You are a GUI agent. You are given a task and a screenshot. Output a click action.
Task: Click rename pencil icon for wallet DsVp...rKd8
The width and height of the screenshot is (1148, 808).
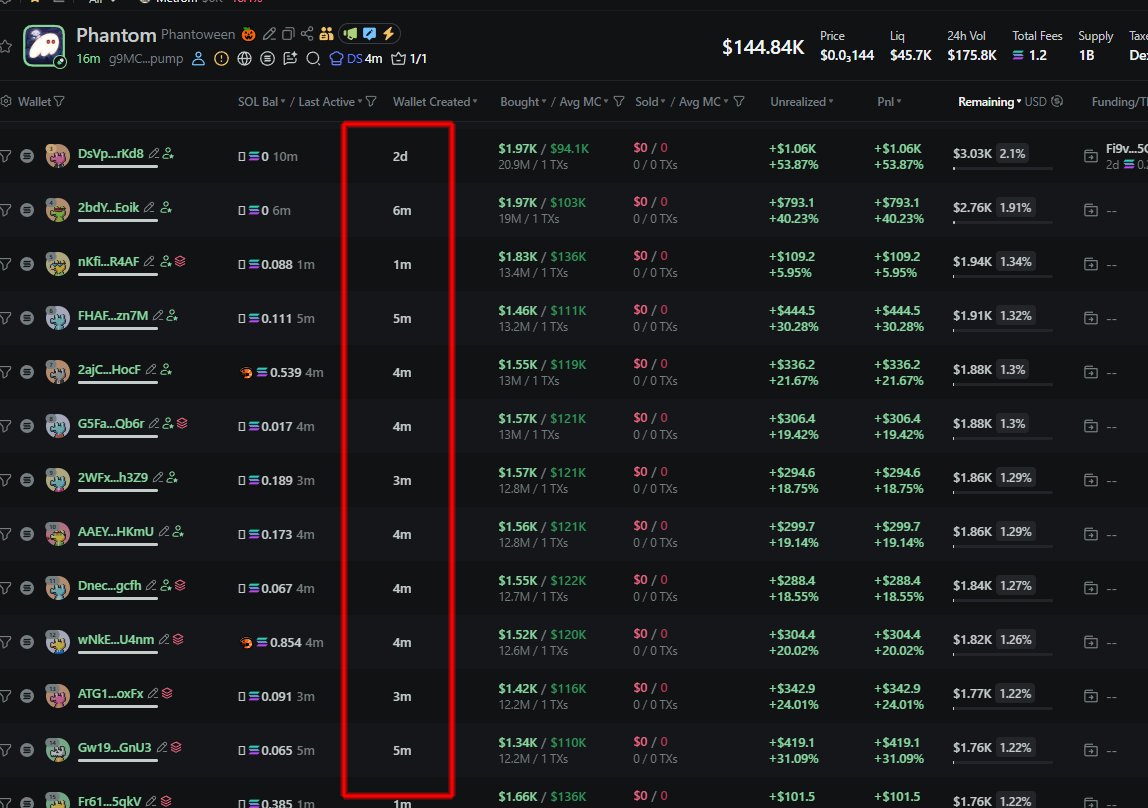click(x=153, y=154)
